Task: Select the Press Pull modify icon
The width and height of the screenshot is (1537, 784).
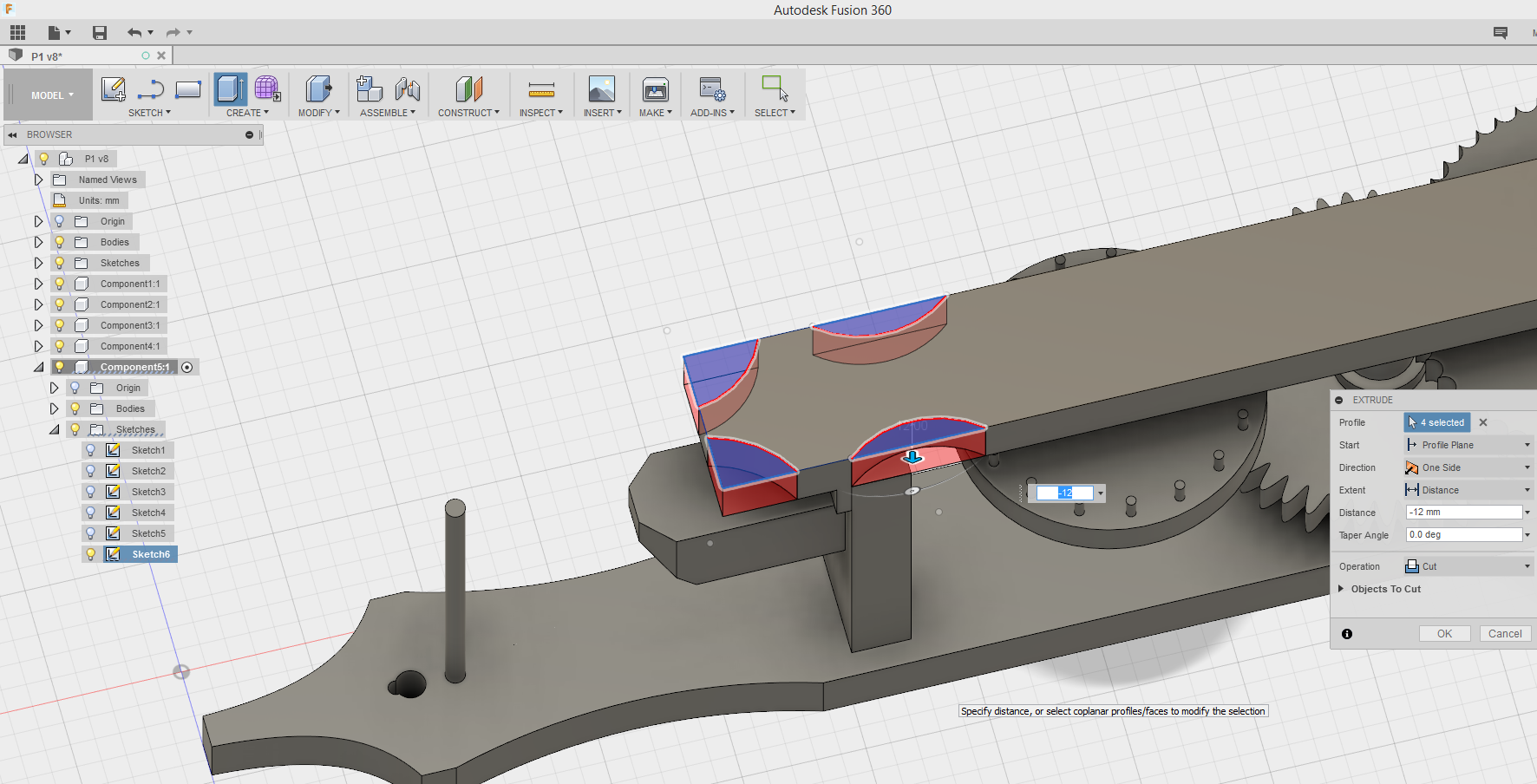Action: pos(318,88)
